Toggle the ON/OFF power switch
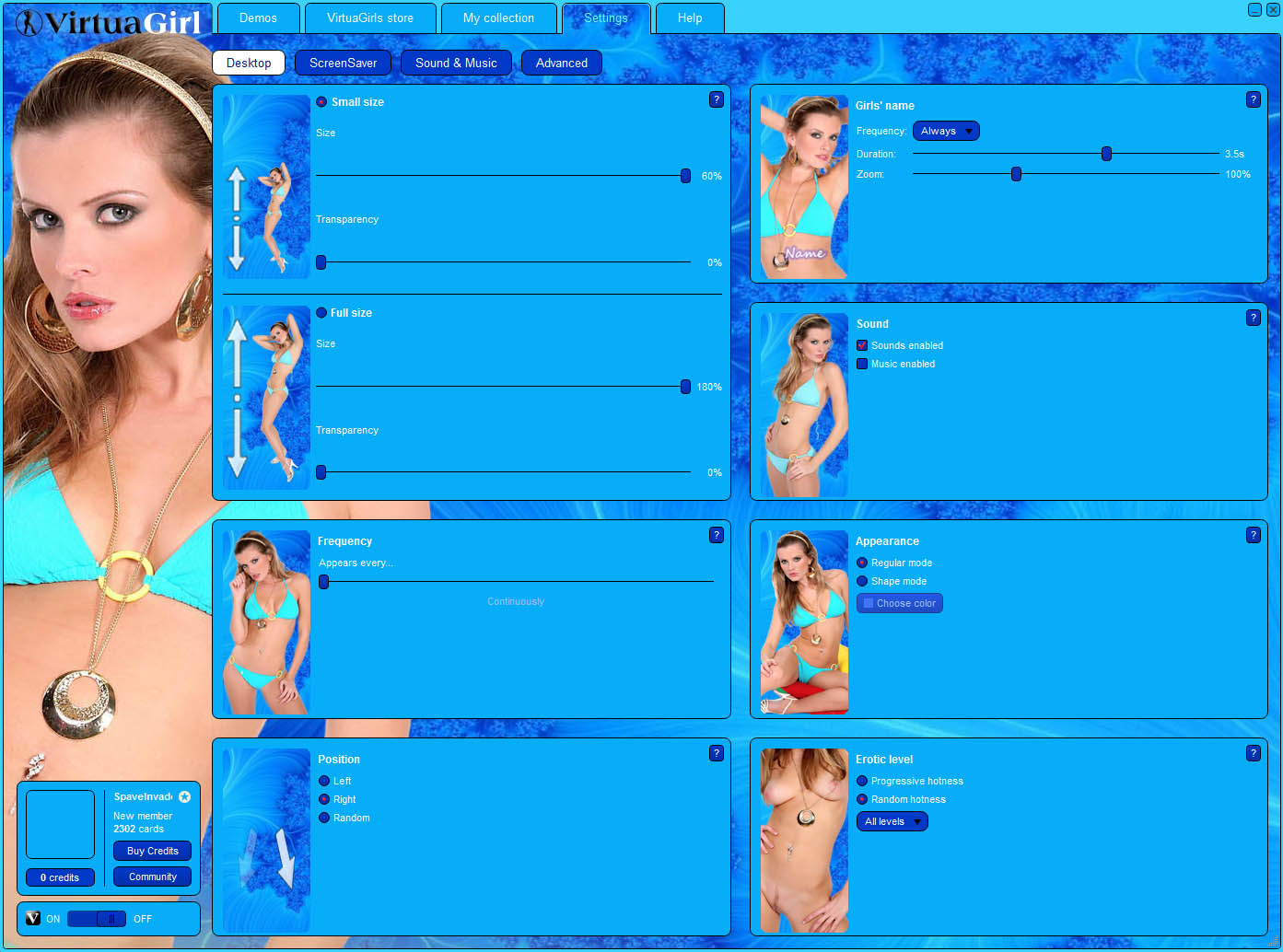This screenshot has width=1283, height=952. click(x=97, y=919)
